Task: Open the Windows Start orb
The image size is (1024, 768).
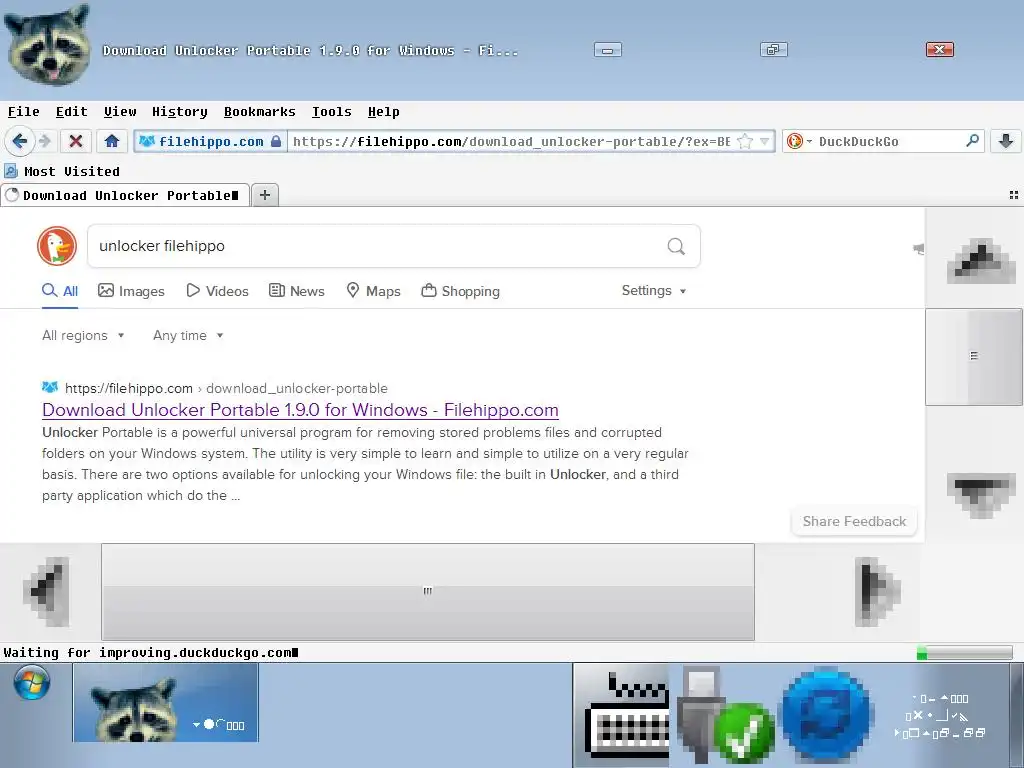Action: pyautogui.click(x=32, y=682)
